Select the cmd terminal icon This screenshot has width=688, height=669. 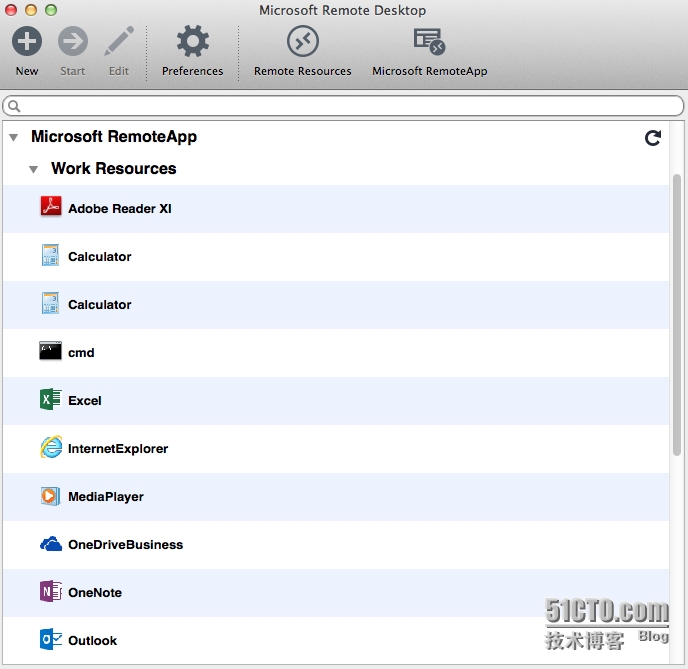50,351
